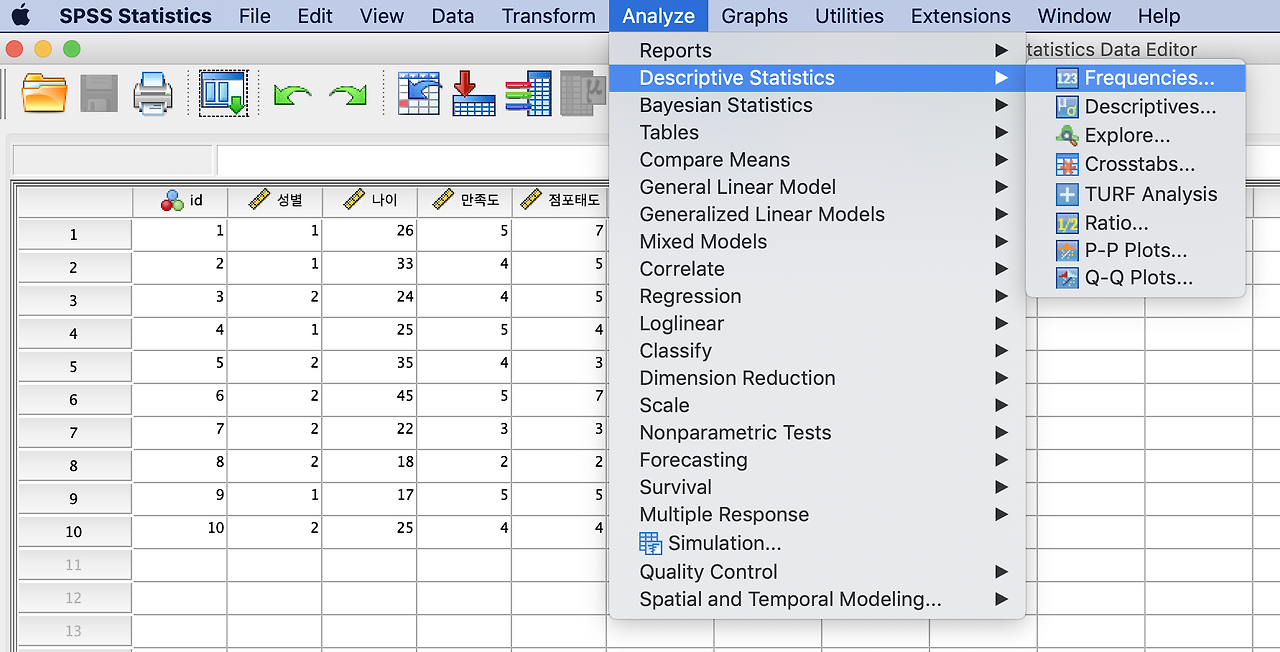1280x652 pixels.
Task: Open the File menu
Action: 255,16
